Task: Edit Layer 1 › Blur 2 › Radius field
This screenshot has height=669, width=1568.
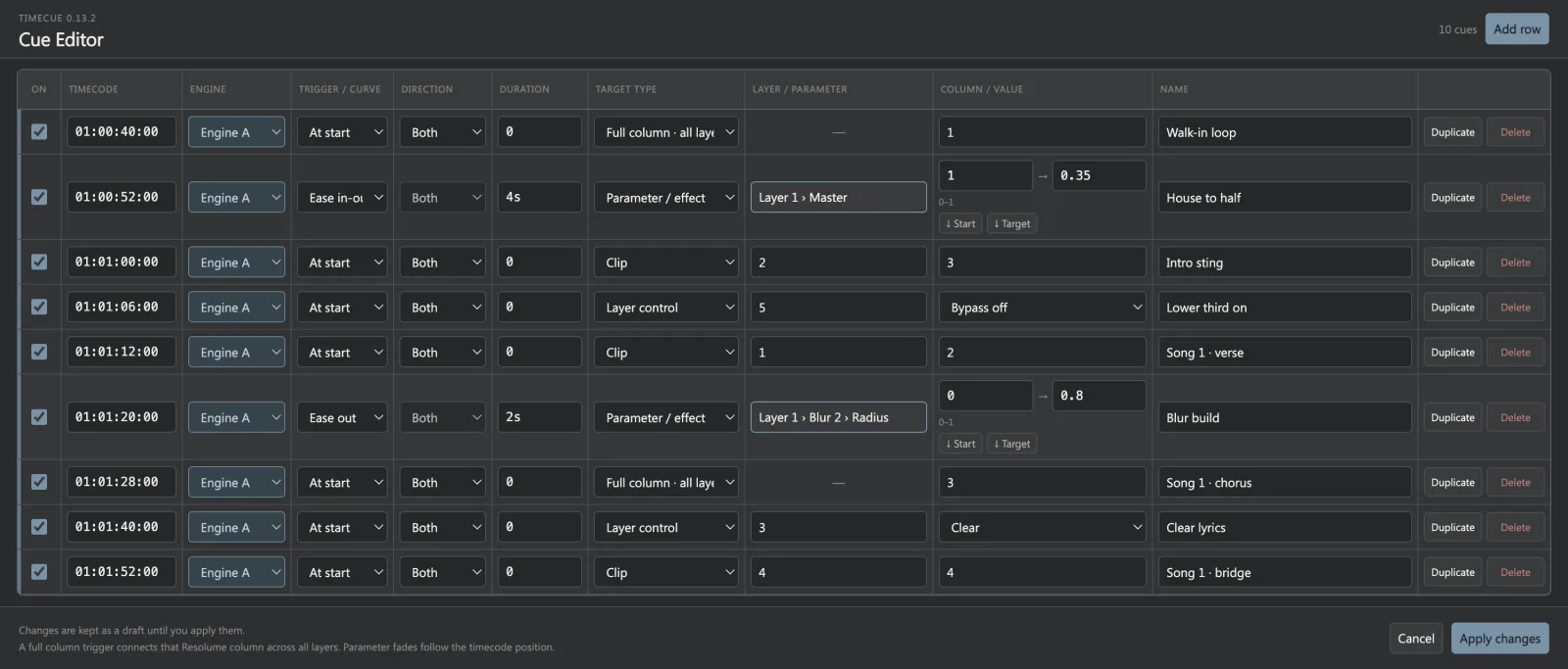Action: click(x=838, y=417)
